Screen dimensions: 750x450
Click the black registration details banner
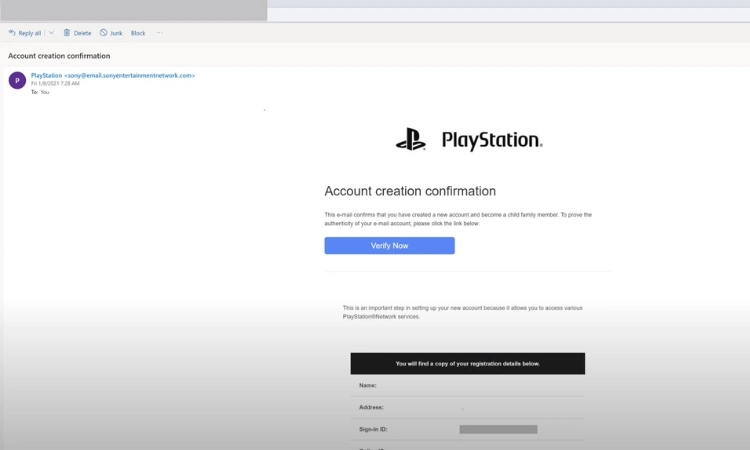(467, 363)
